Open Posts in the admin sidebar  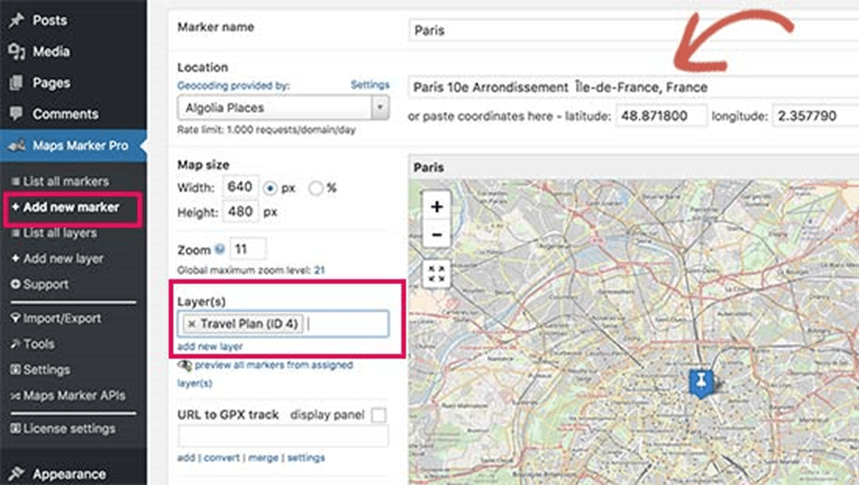(x=49, y=20)
